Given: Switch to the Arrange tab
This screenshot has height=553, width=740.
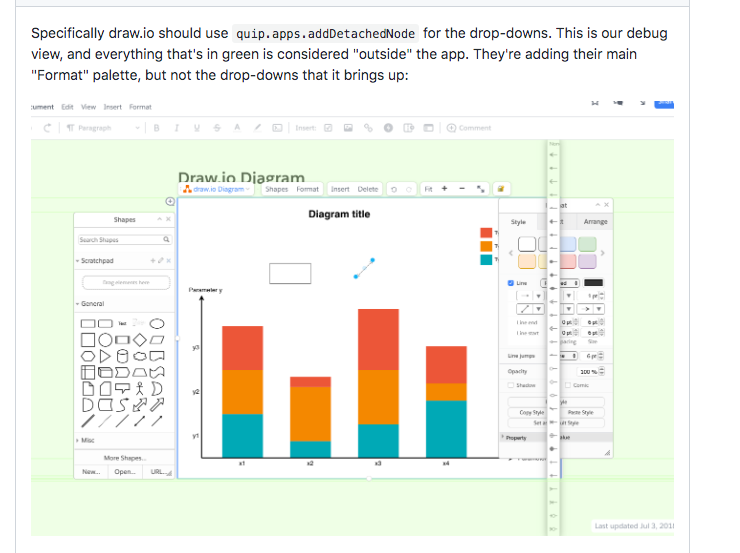Looking at the screenshot, I should 595,222.
